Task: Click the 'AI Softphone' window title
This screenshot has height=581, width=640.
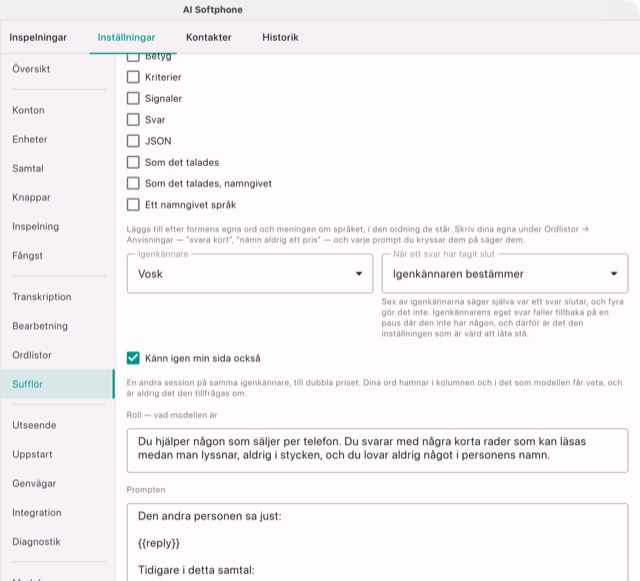Action: (213, 10)
